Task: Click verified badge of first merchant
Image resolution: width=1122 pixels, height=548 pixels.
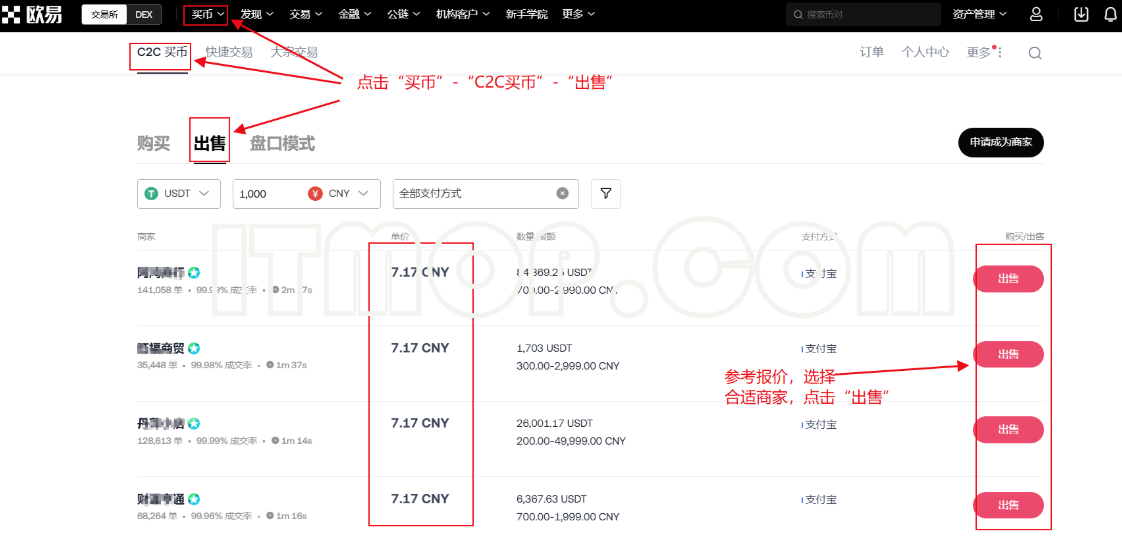Action: pyautogui.click(x=194, y=272)
